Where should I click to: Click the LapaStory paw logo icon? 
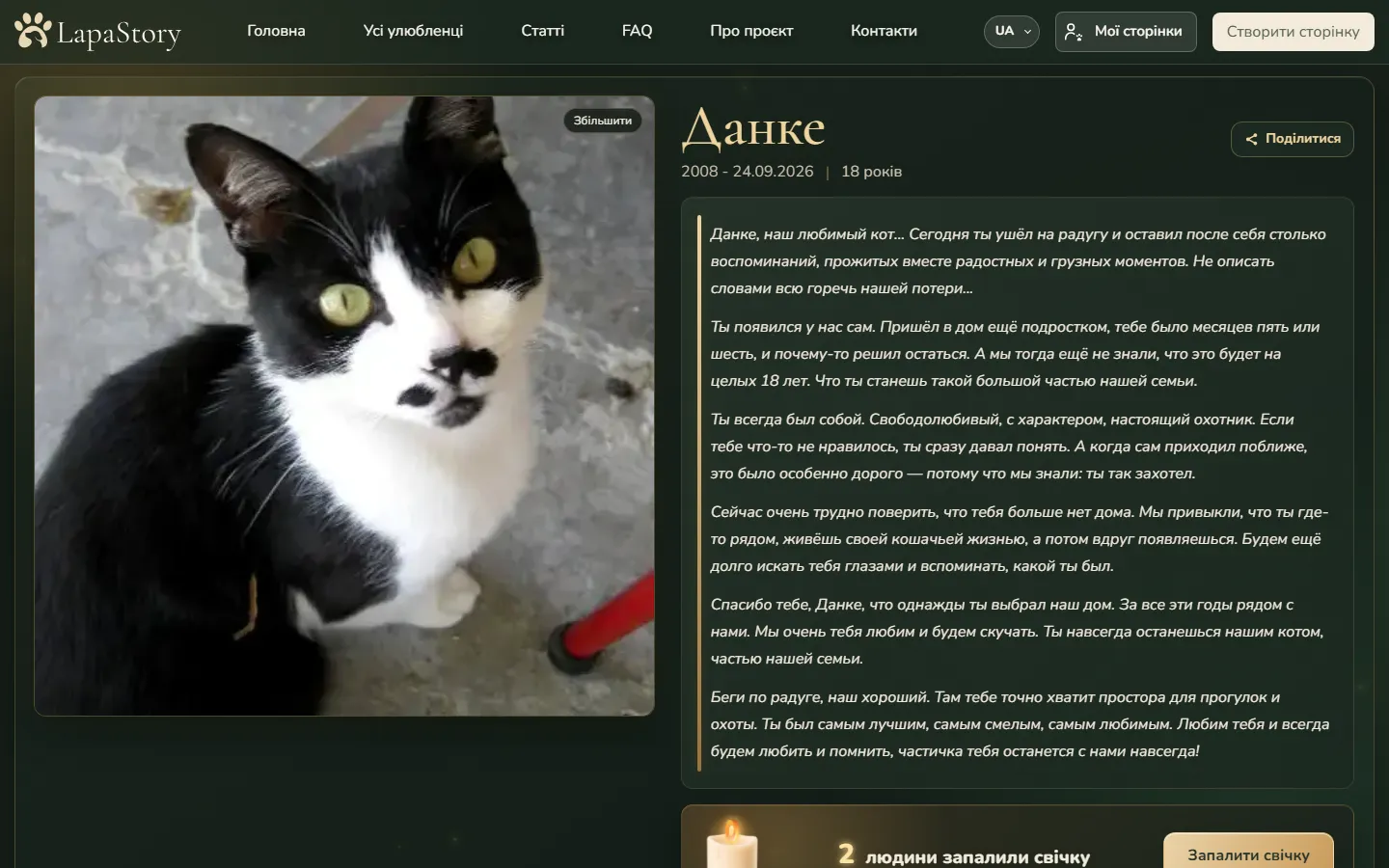coord(33,31)
